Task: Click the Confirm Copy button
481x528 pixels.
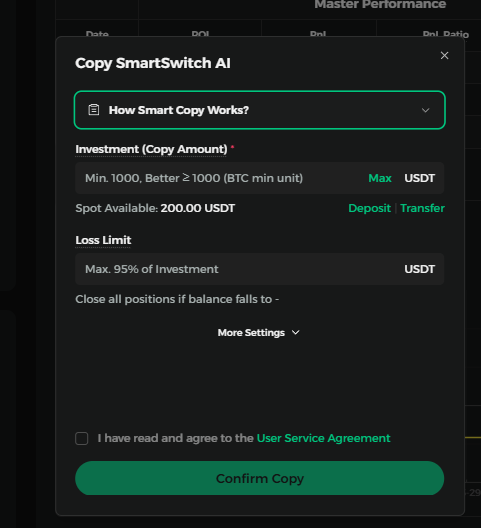Action: pos(260,478)
